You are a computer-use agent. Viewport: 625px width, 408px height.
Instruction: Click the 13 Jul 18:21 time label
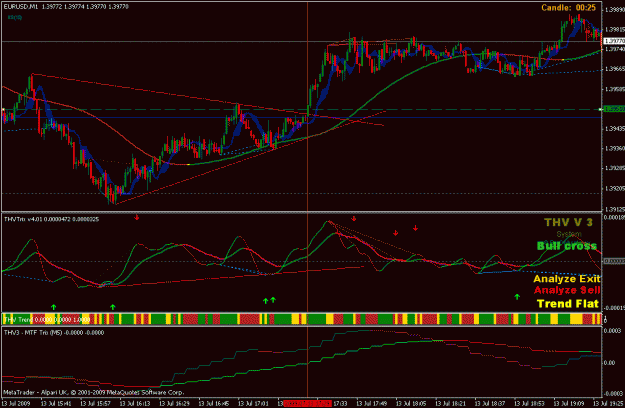pyautogui.click(x=450, y=403)
